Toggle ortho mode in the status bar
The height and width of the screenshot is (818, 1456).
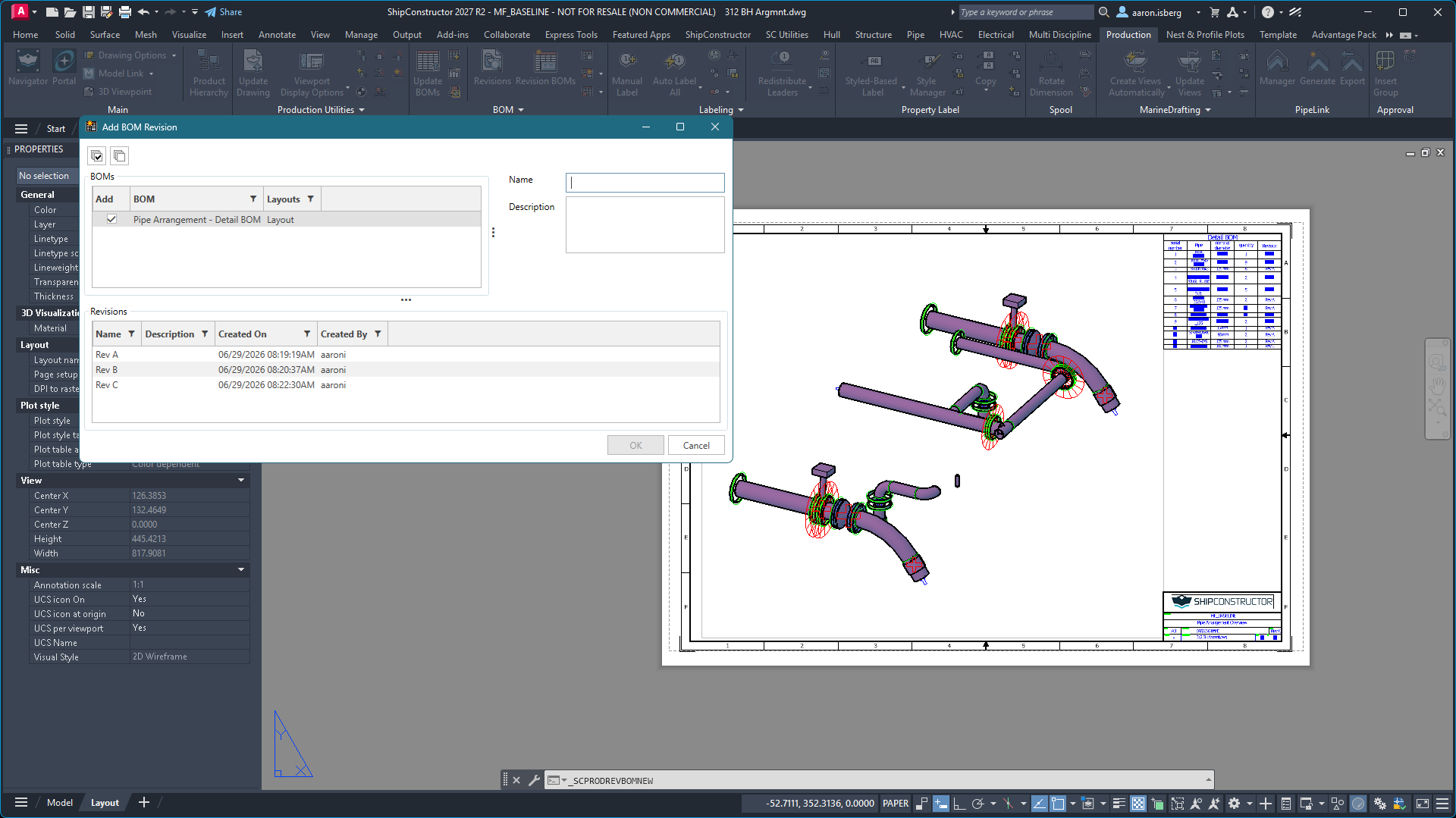click(959, 804)
